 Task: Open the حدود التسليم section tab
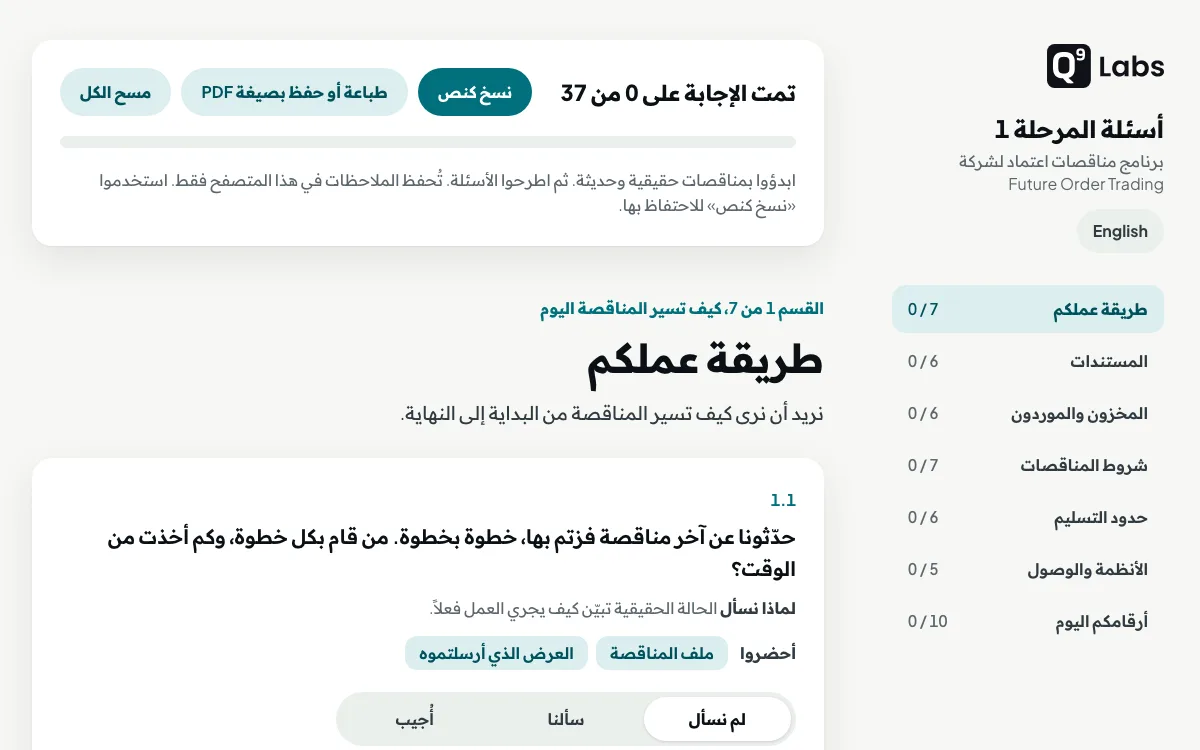click(x=1028, y=517)
